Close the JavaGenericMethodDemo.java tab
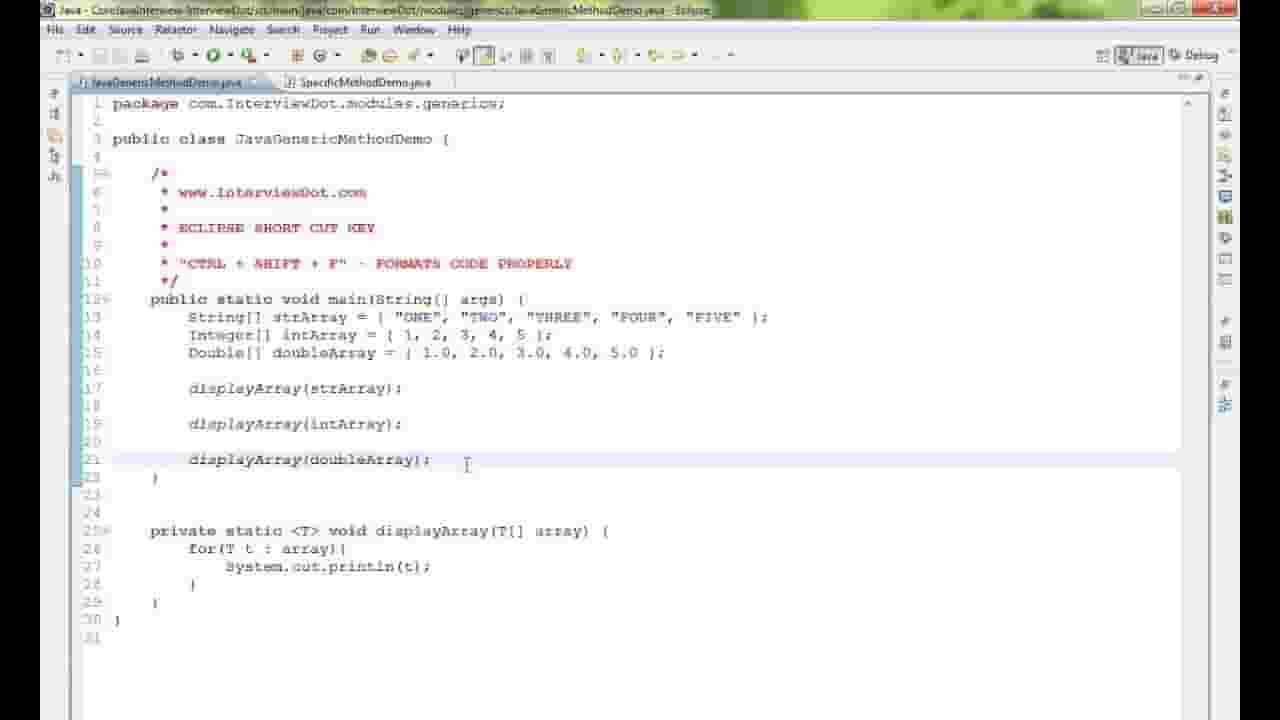The image size is (1280, 720). (254, 83)
